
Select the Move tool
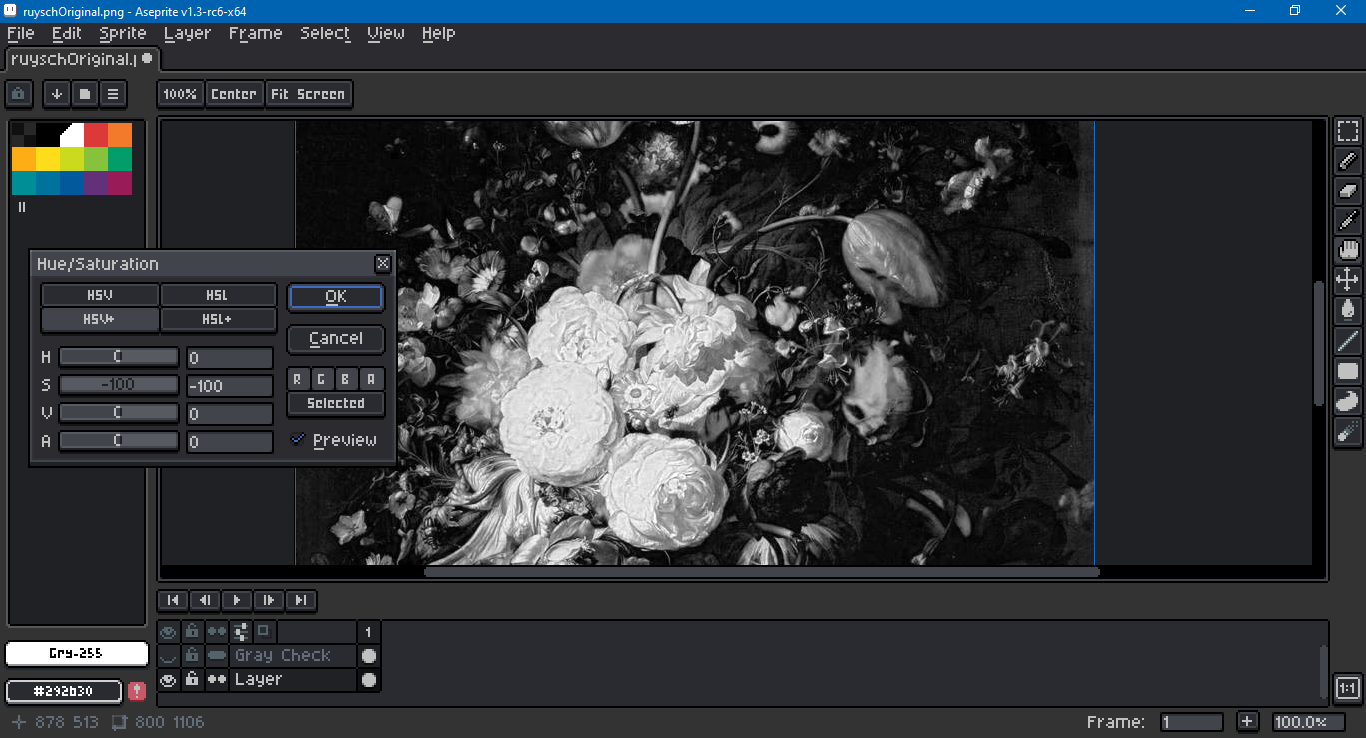1348,281
